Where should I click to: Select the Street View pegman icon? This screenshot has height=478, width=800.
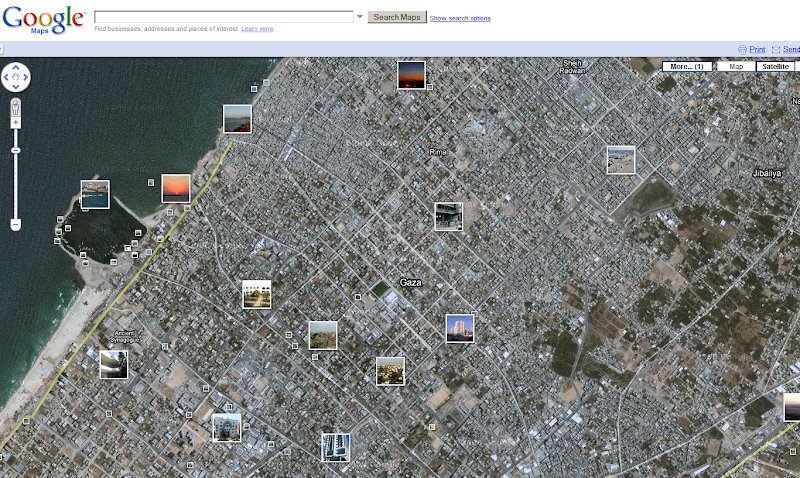pyautogui.click(x=16, y=107)
